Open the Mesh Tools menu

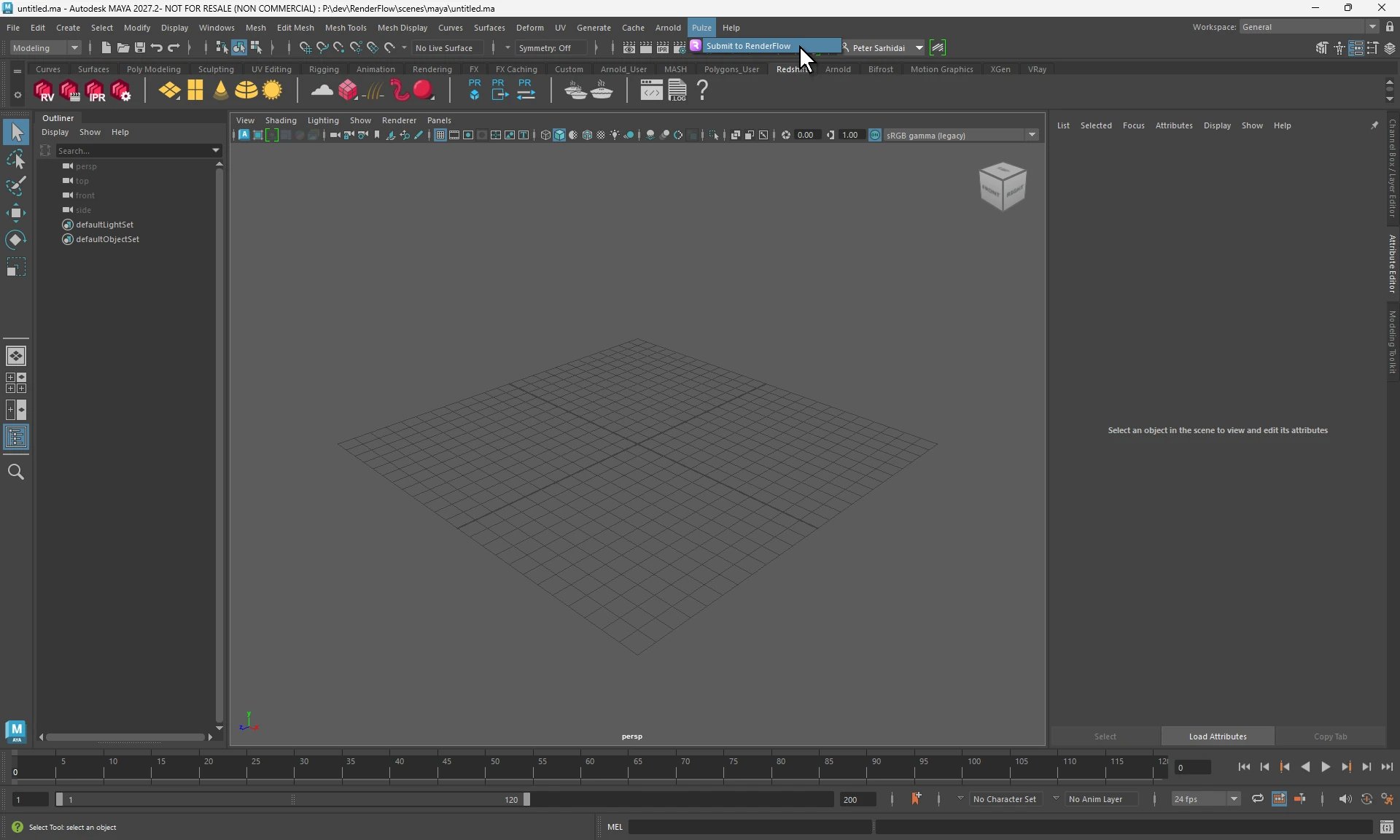[x=346, y=28]
